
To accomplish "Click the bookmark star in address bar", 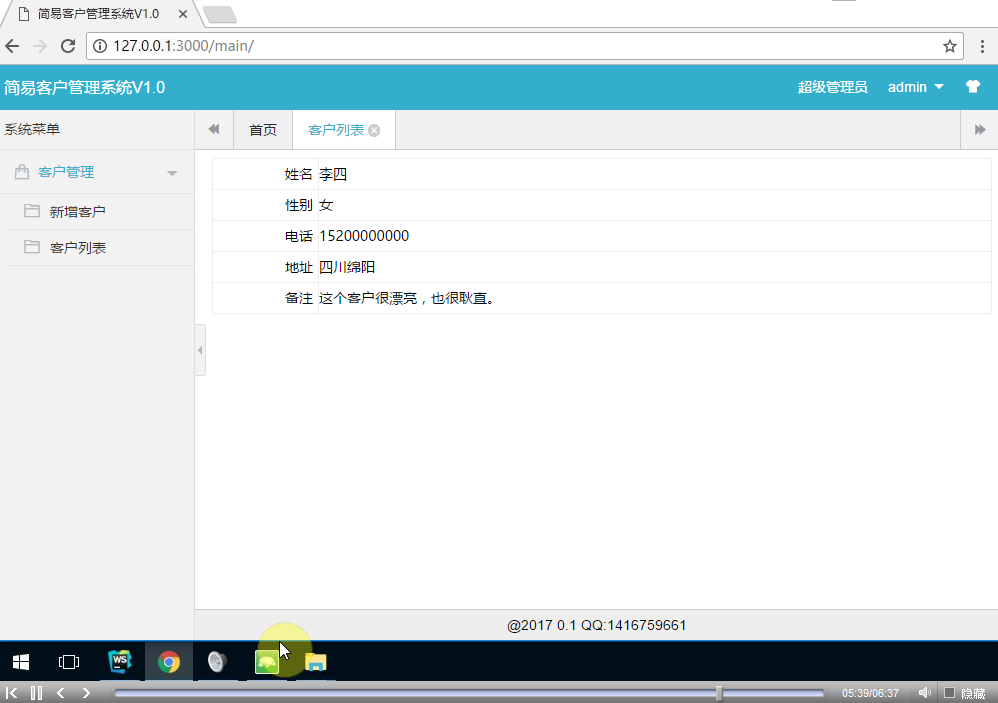I will point(949,46).
